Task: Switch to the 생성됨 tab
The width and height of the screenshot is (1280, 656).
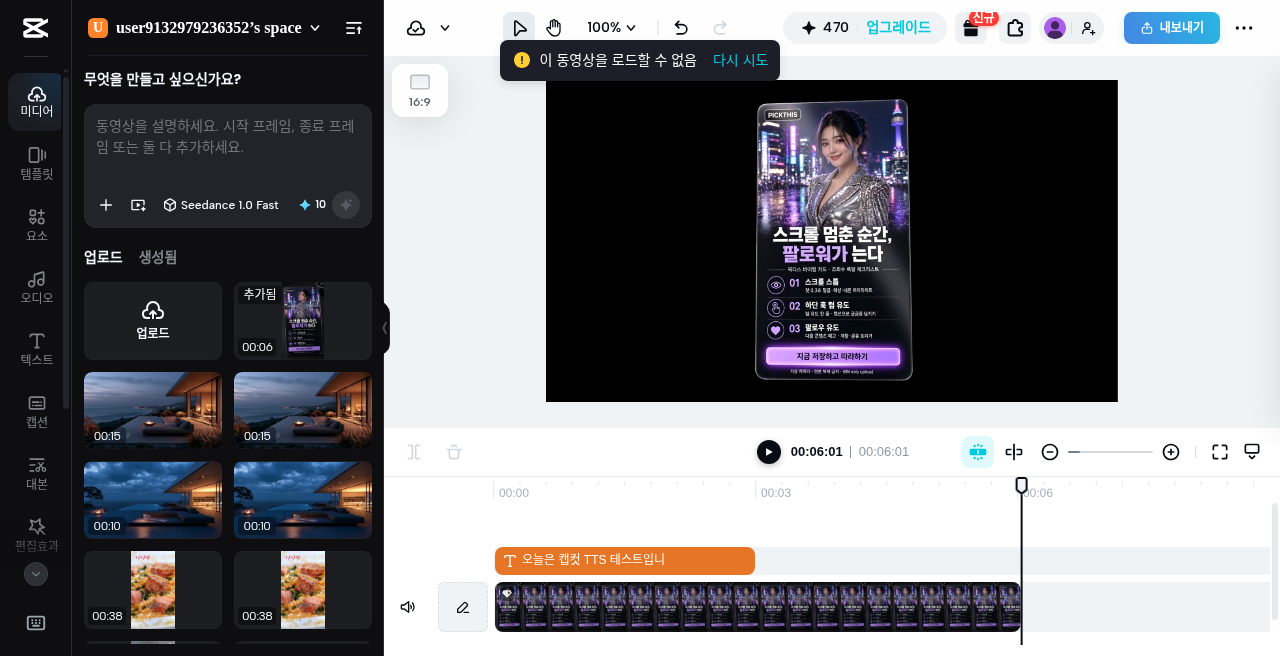Action: point(158,257)
